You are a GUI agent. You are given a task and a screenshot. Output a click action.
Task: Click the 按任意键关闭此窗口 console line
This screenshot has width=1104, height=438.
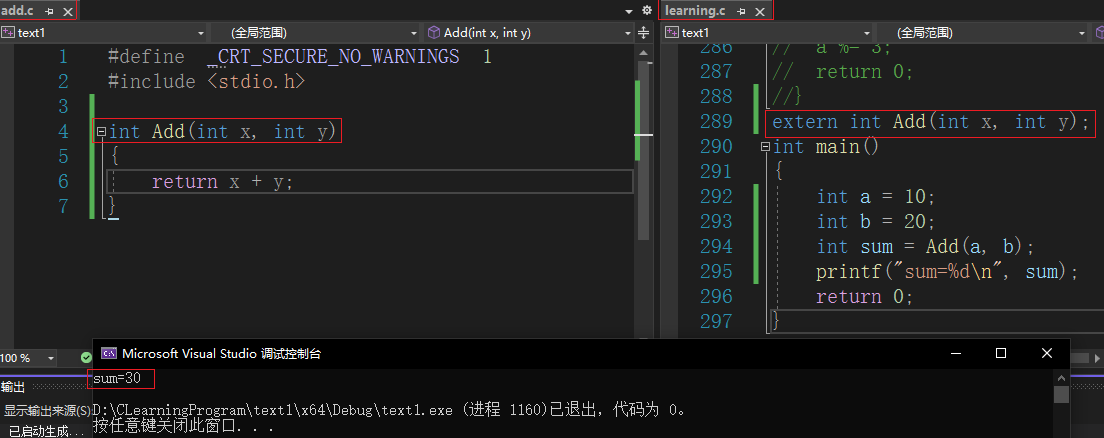tap(182, 426)
